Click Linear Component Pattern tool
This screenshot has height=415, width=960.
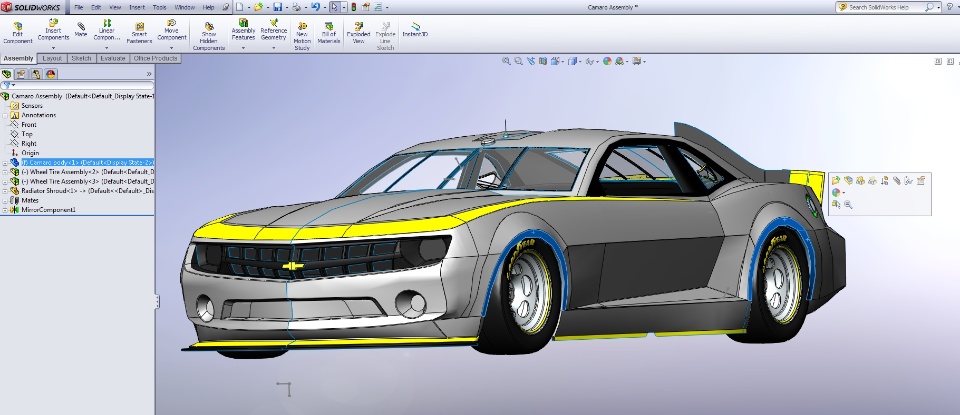(107, 30)
